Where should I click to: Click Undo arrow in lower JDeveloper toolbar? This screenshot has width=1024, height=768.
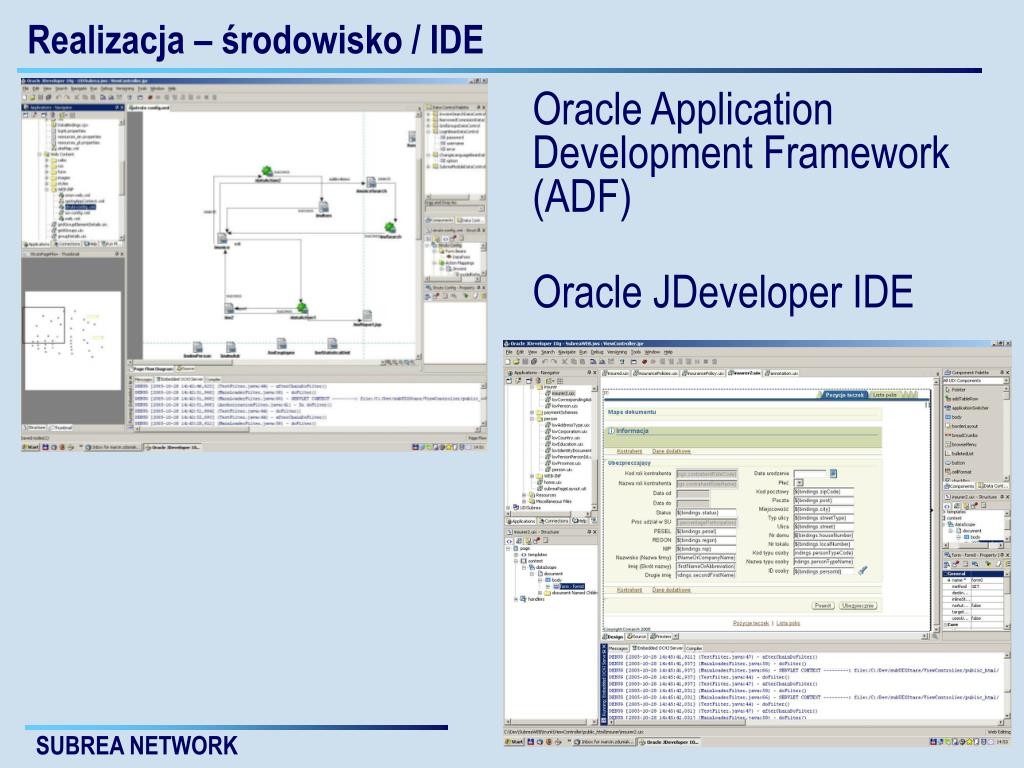click(545, 362)
